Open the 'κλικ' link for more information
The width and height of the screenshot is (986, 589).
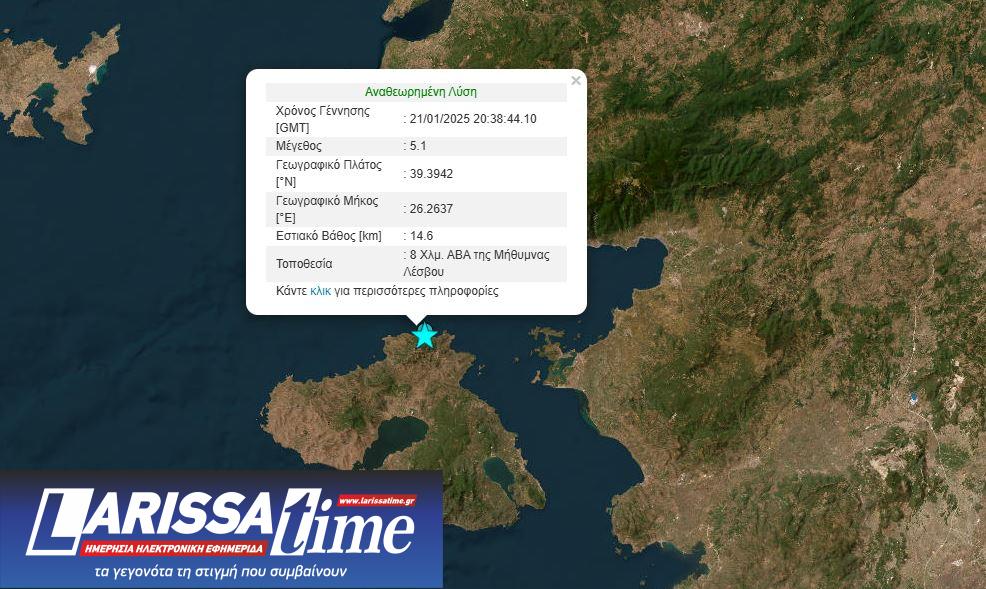click(320, 291)
